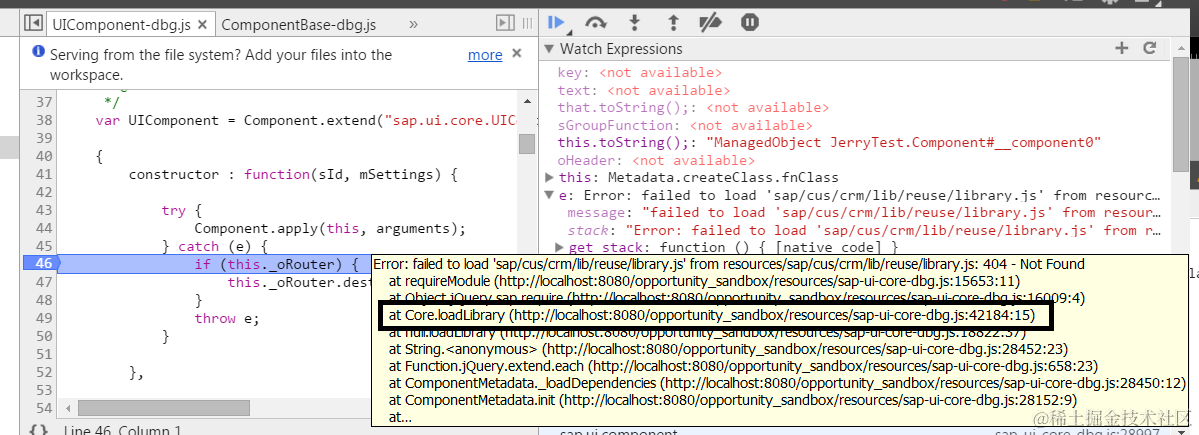The image size is (1199, 435).
Task: Add a new watch expression
Action: pyautogui.click(x=1122, y=48)
